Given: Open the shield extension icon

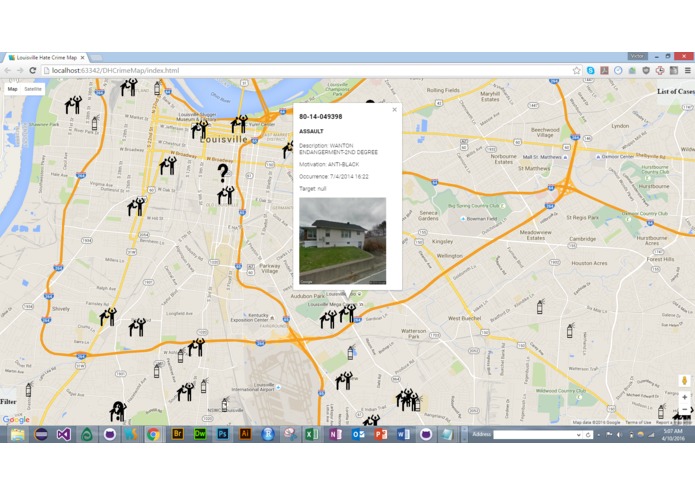Looking at the screenshot, I should (646, 70).
